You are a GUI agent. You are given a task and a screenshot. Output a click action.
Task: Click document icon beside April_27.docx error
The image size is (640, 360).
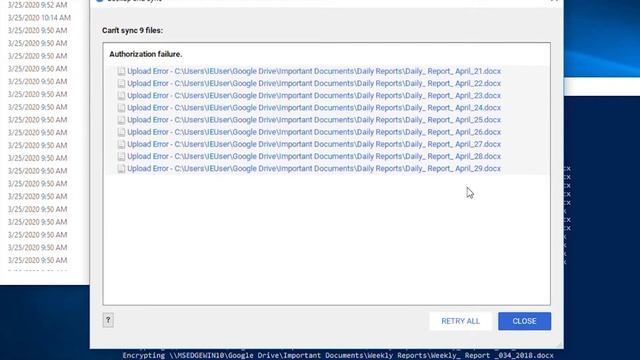pos(121,144)
